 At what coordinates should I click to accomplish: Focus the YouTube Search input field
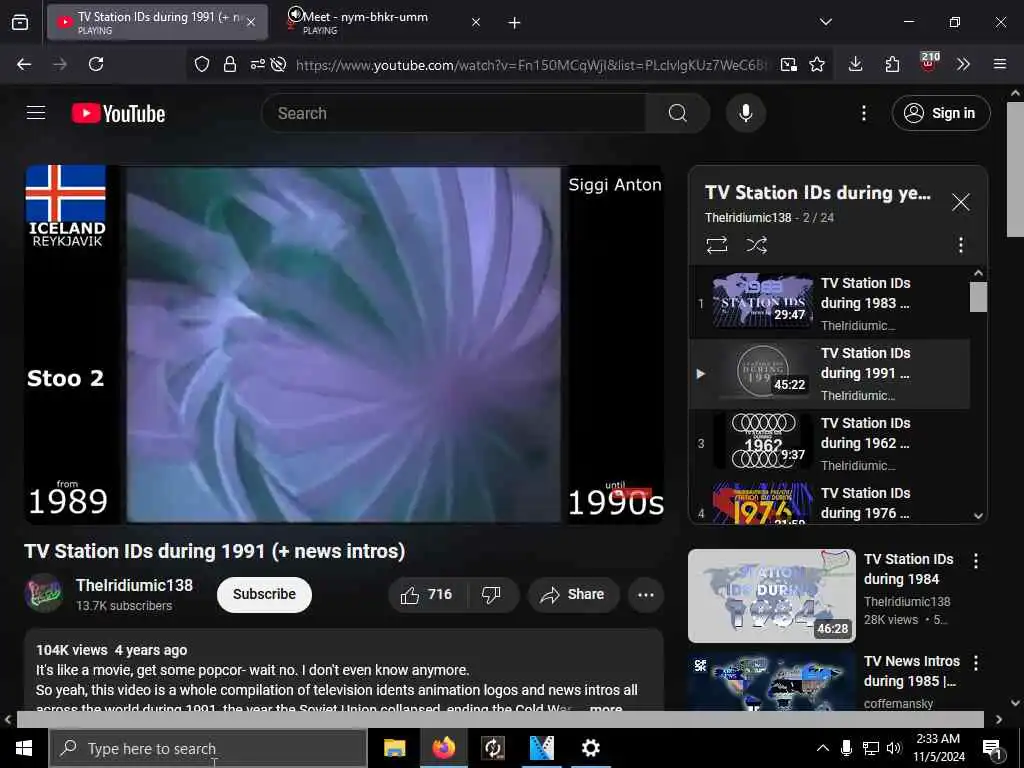click(454, 113)
